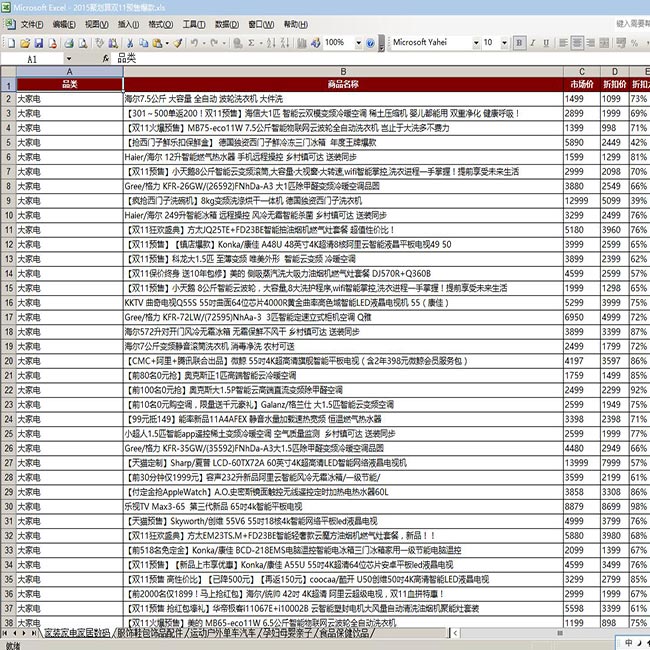The height and width of the screenshot is (650, 650).
Task: Toggle Italic formatting button
Action: point(534,43)
